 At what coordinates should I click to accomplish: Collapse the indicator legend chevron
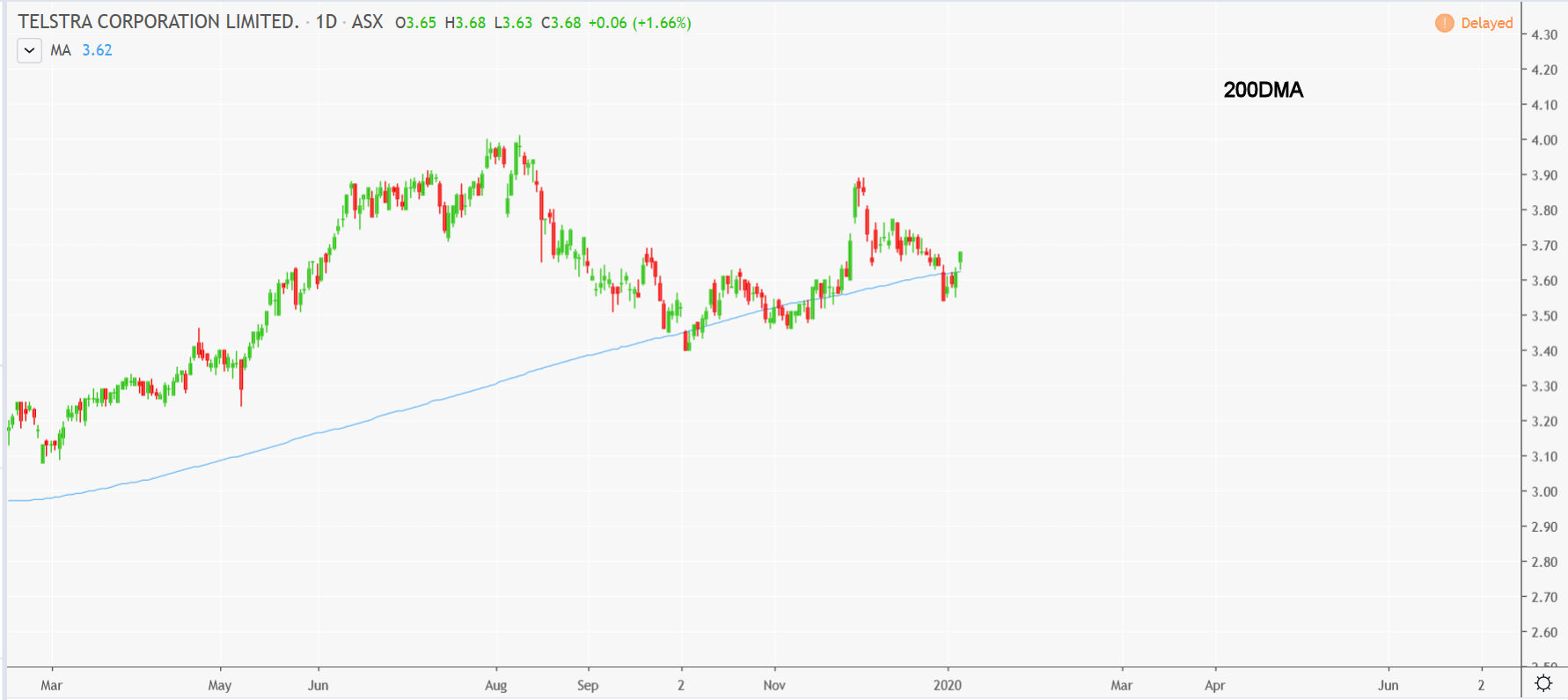29,50
